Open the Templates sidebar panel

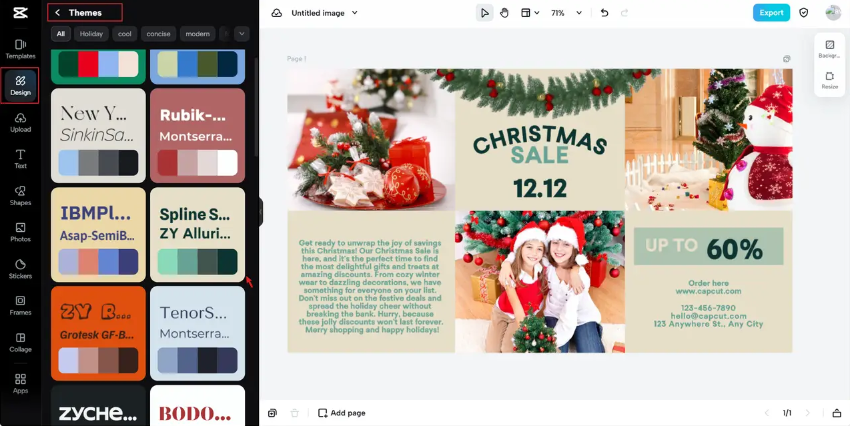point(21,49)
